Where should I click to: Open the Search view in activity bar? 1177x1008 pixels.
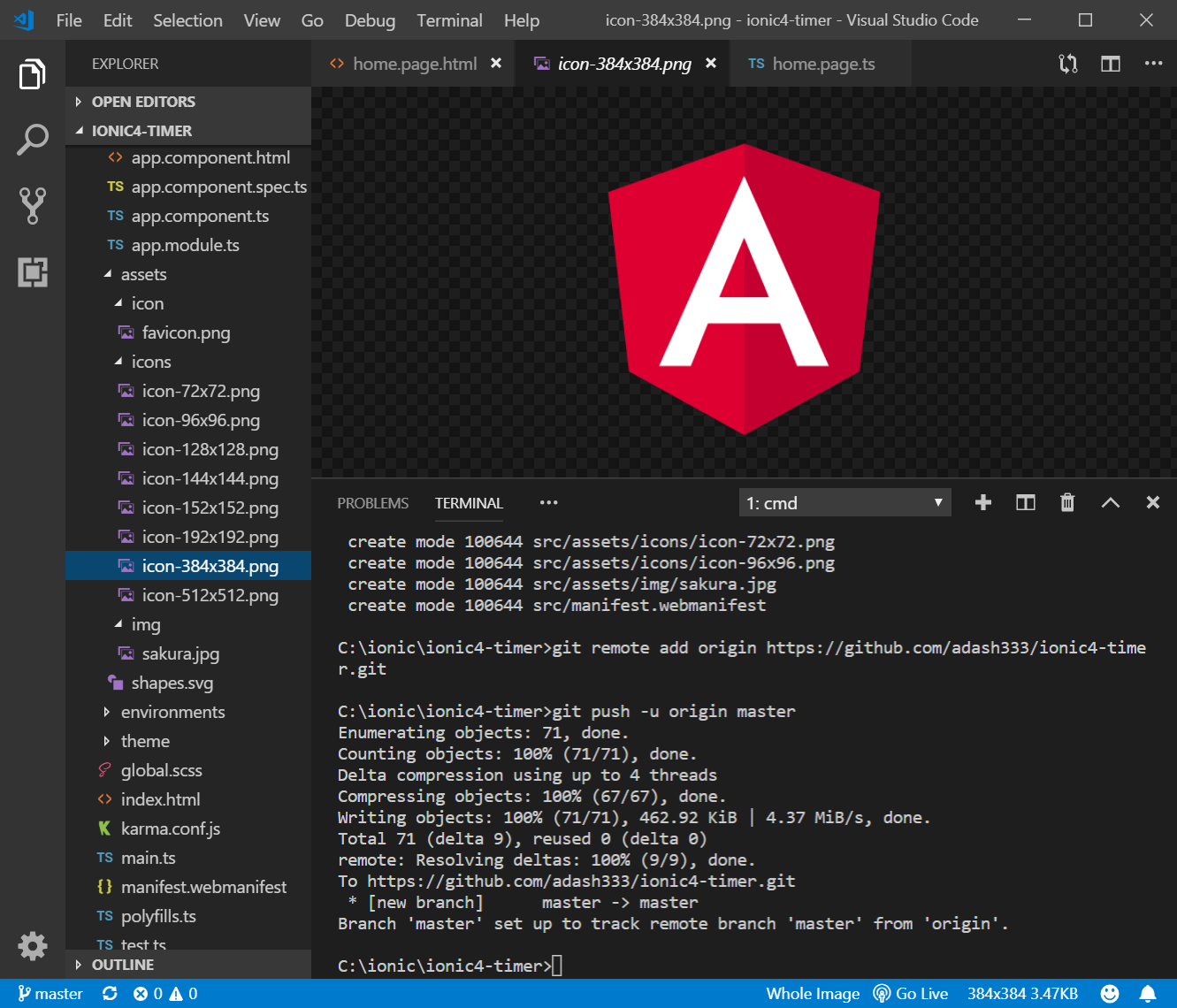tap(33, 140)
